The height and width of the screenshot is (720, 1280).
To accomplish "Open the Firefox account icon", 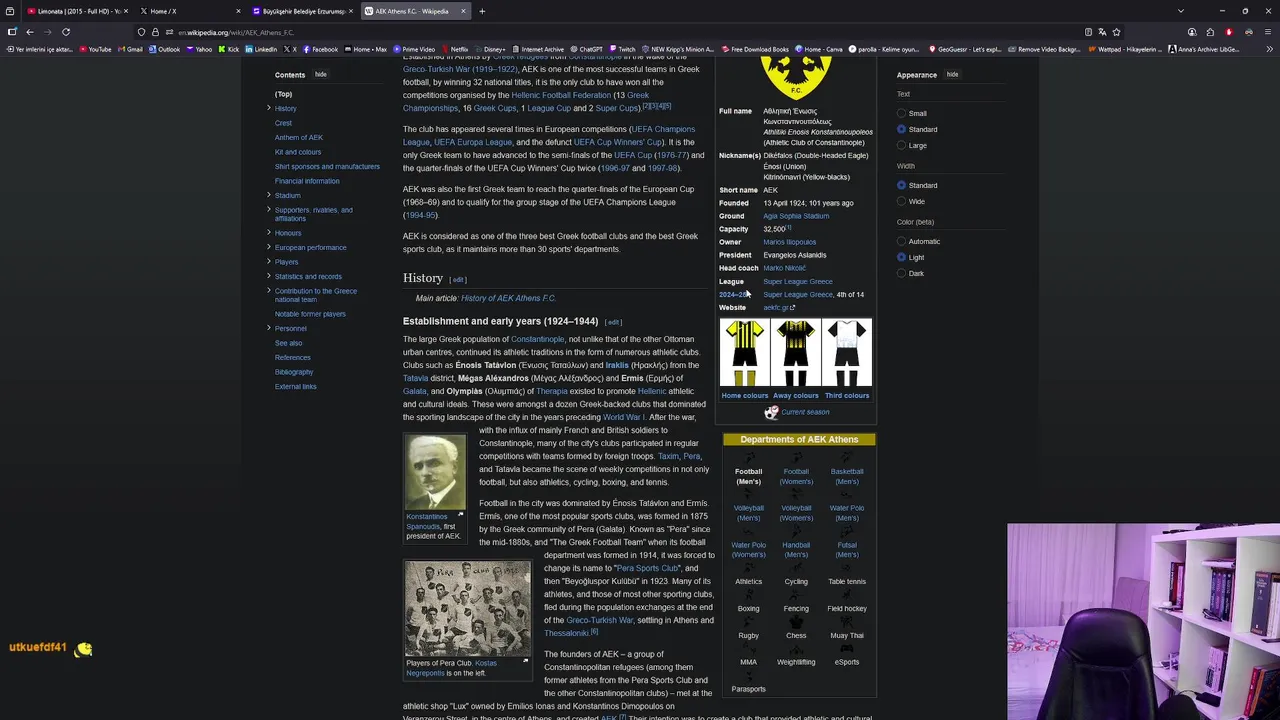I will pyautogui.click(x=1193, y=32).
